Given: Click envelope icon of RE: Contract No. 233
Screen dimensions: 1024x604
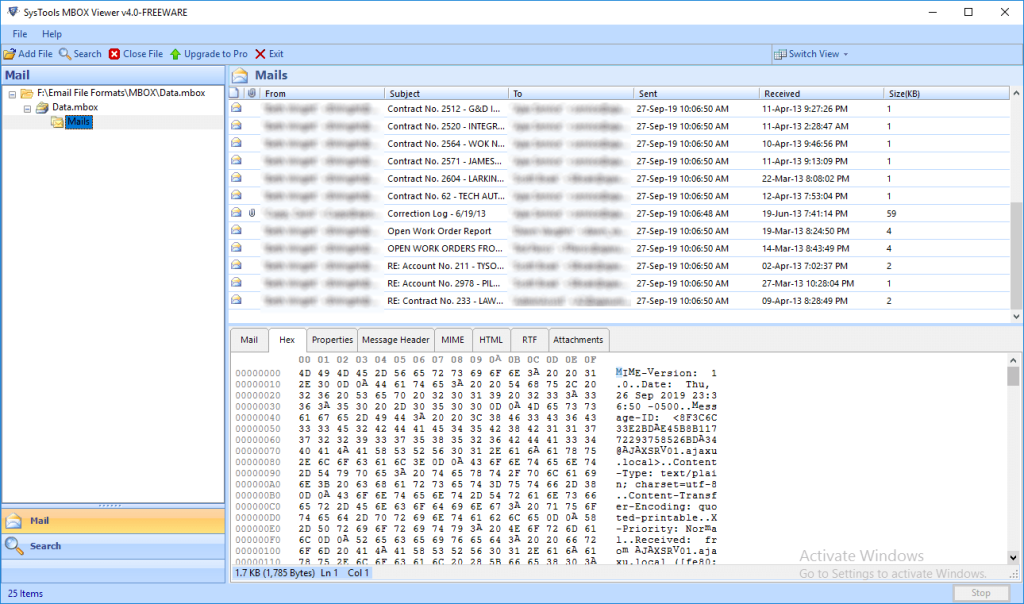Looking at the screenshot, I should [236, 300].
